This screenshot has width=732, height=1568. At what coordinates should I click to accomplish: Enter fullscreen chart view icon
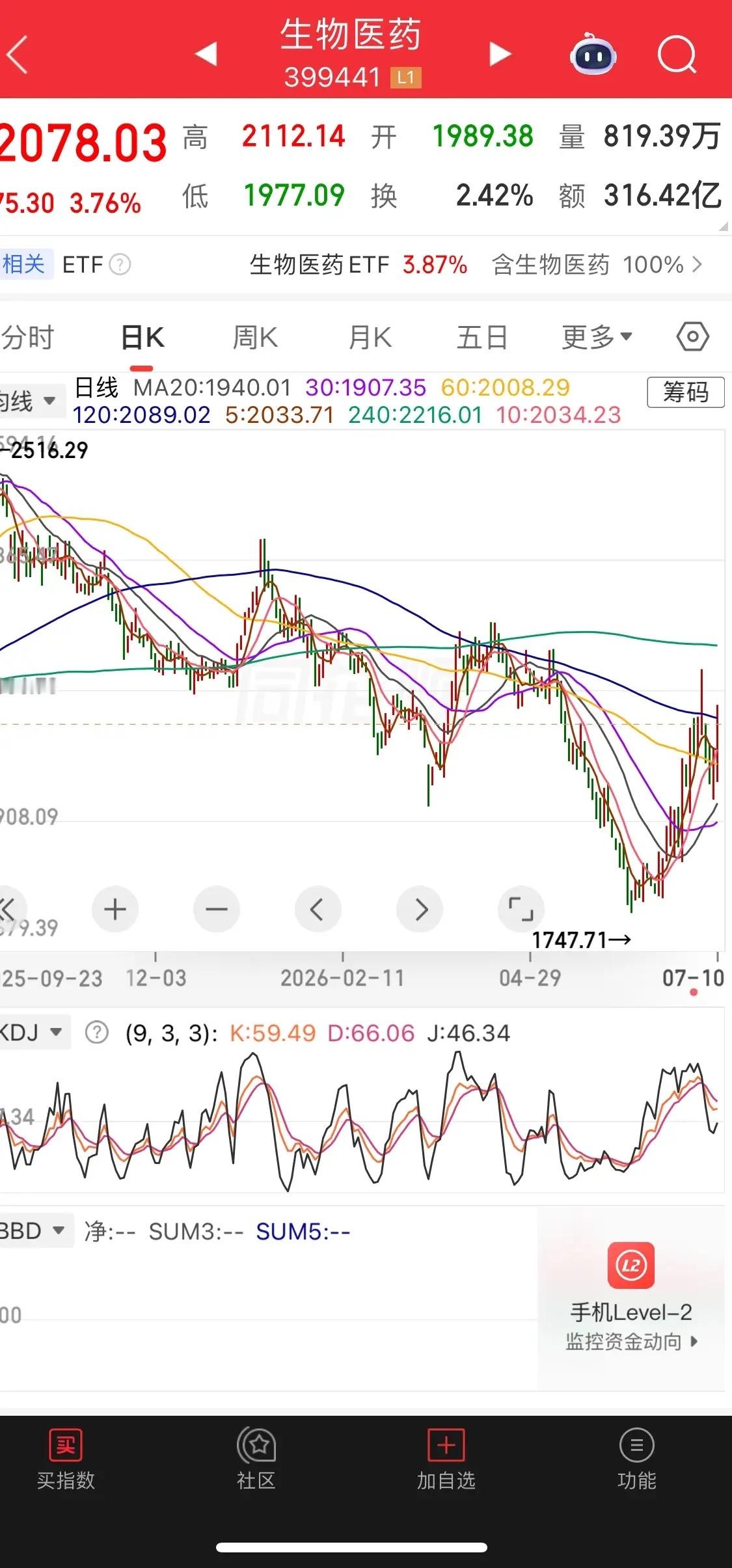[x=521, y=909]
